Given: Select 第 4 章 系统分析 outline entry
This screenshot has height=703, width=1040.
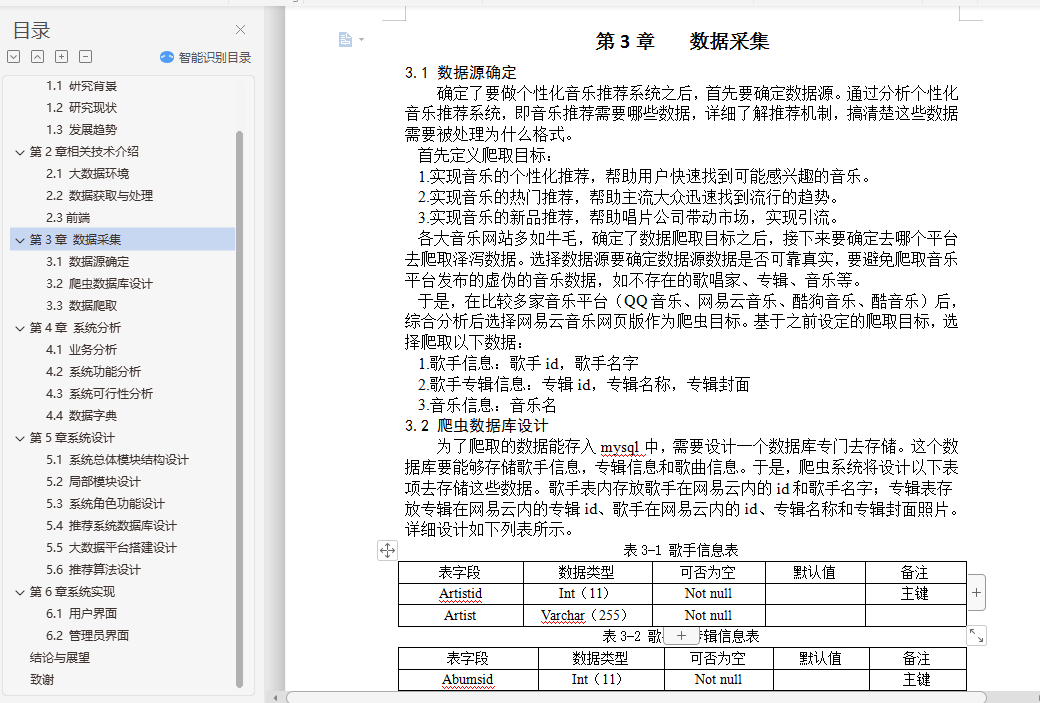Looking at the screenshot, I should click(x=76, y=328).
